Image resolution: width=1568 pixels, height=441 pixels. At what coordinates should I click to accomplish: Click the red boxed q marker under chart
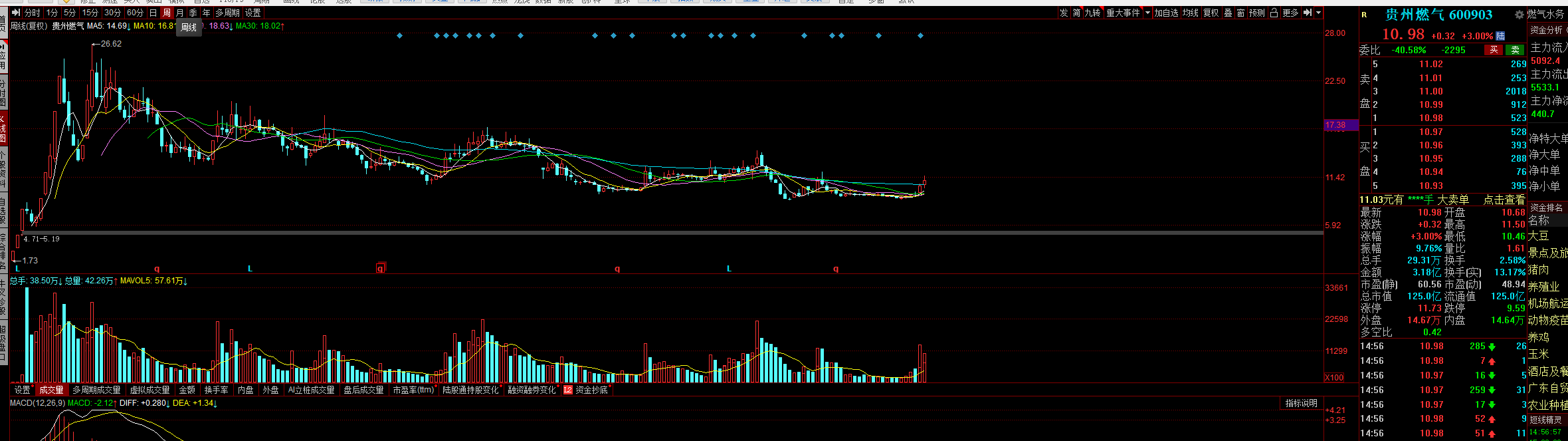pyautogui.click(x=380, y=268)
